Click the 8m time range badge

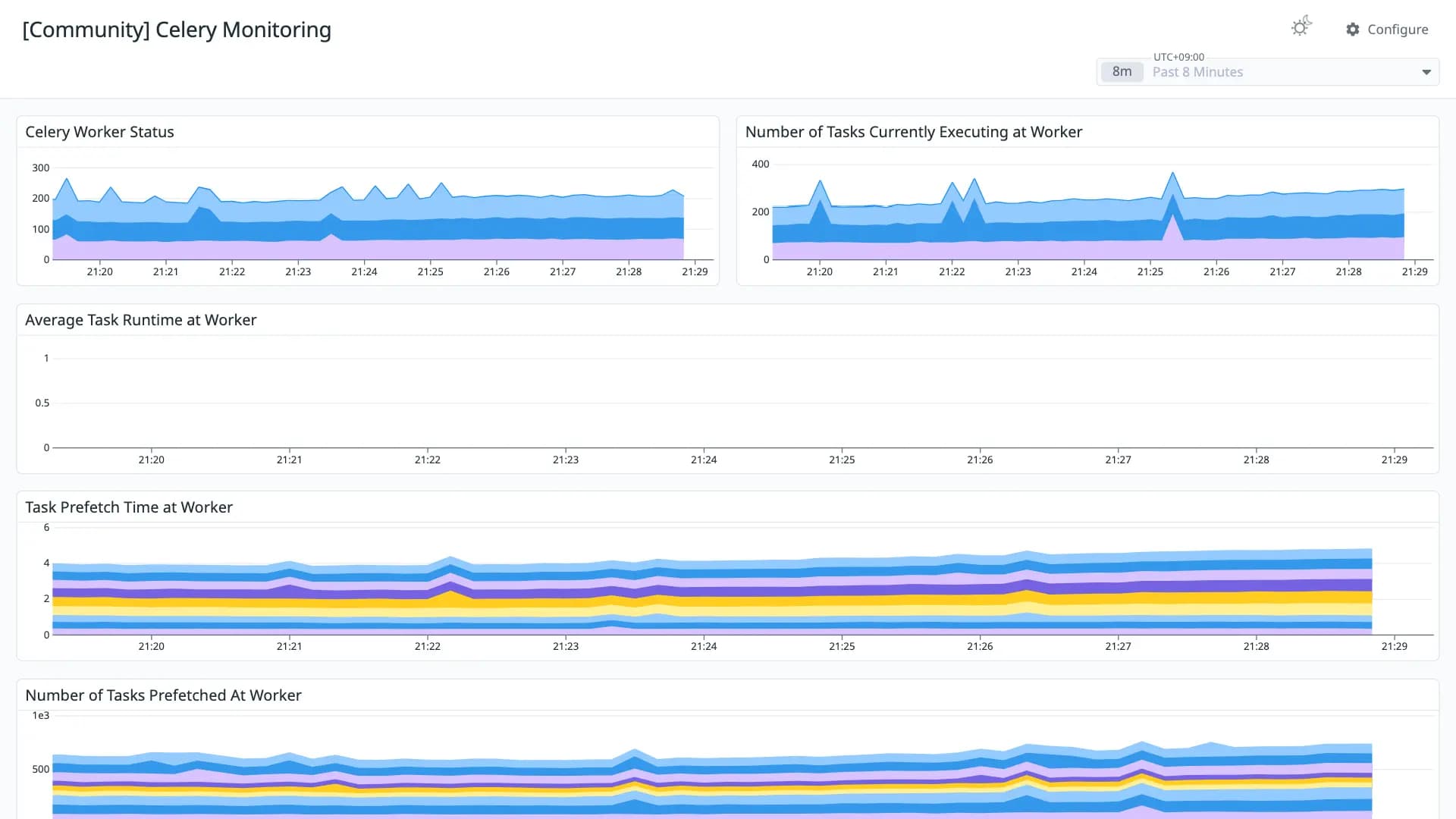[1122, 72]
